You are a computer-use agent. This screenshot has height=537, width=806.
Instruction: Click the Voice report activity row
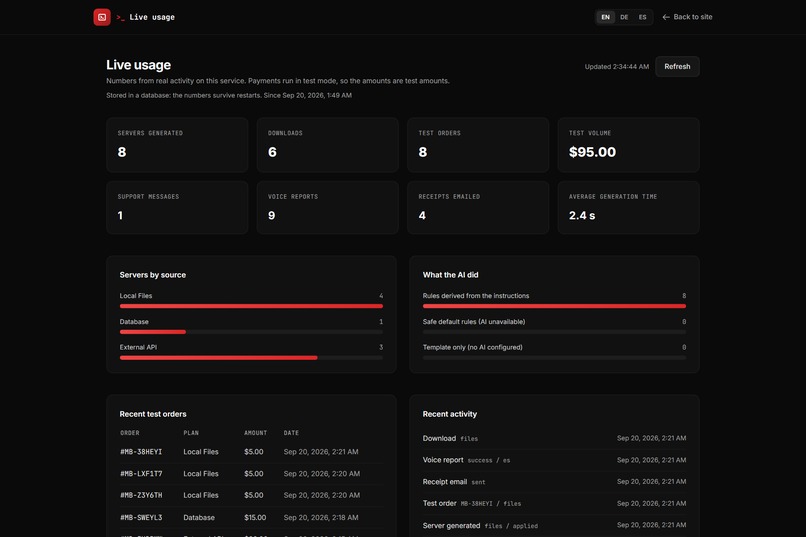pyautogui.click(x=554, y=460)
